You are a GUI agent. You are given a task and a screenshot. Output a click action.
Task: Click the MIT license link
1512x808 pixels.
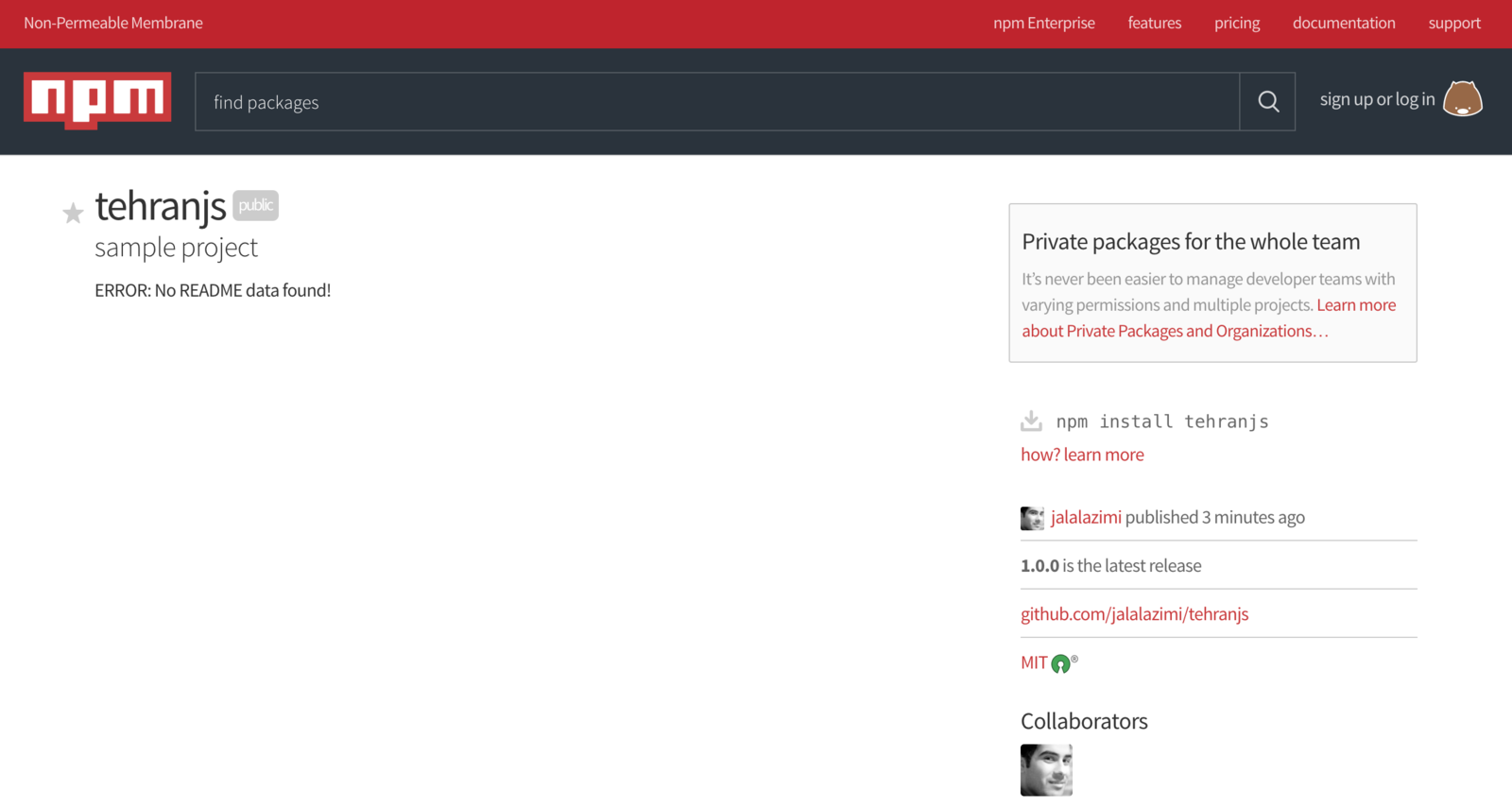point(1034,662)
